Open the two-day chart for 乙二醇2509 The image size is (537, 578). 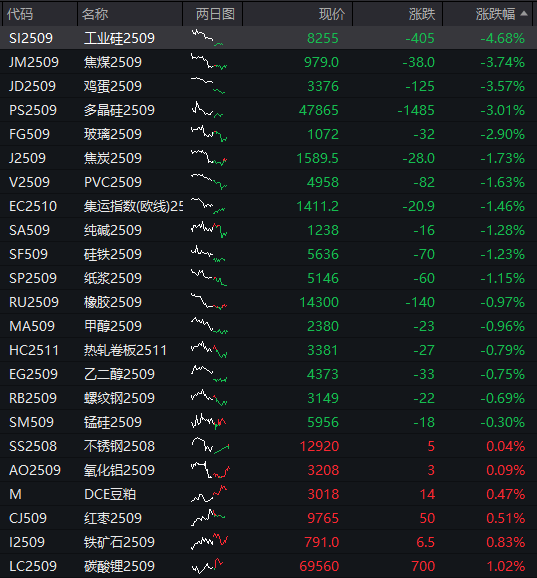(209, 374)
